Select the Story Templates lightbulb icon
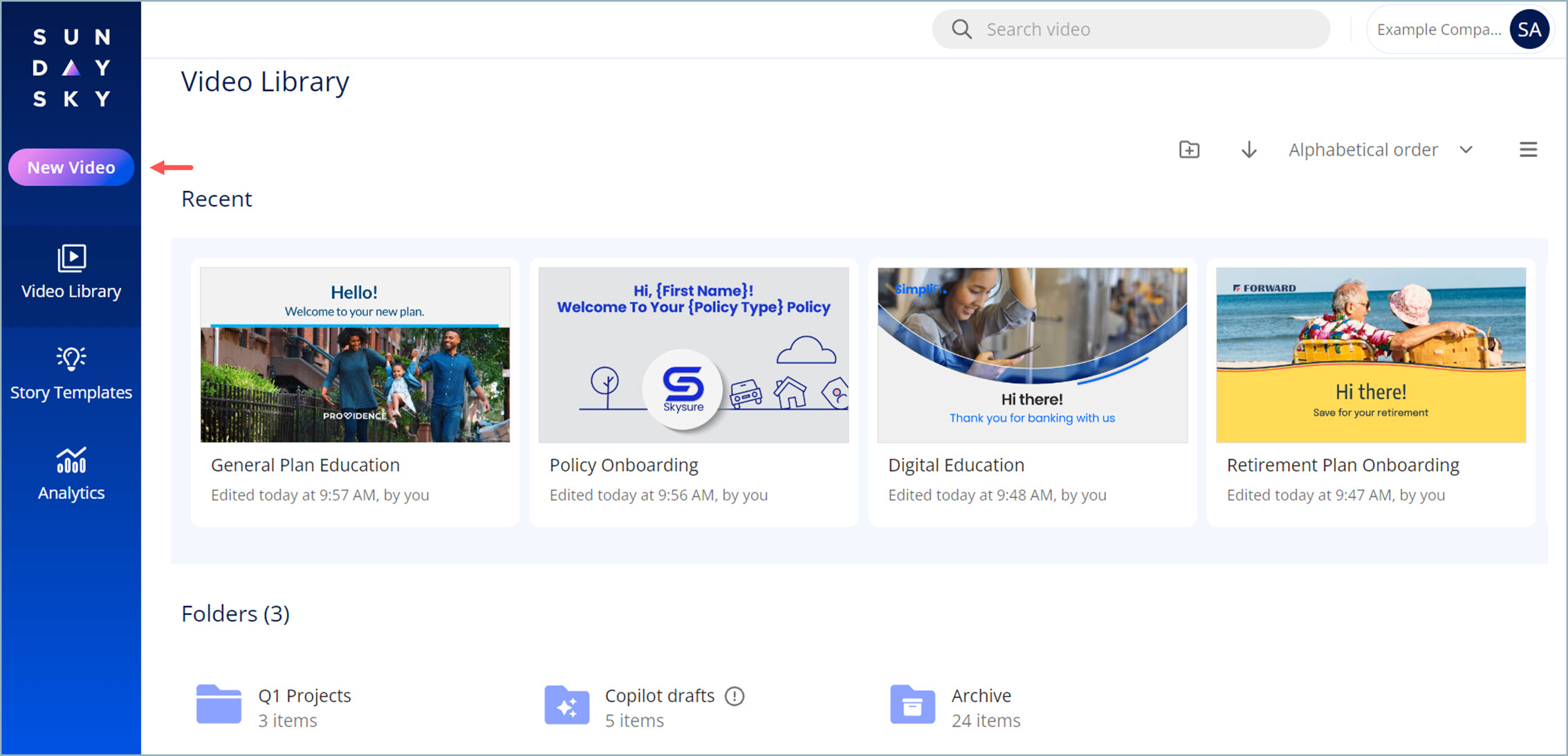The image size is (1568, 756). [71, 358]
